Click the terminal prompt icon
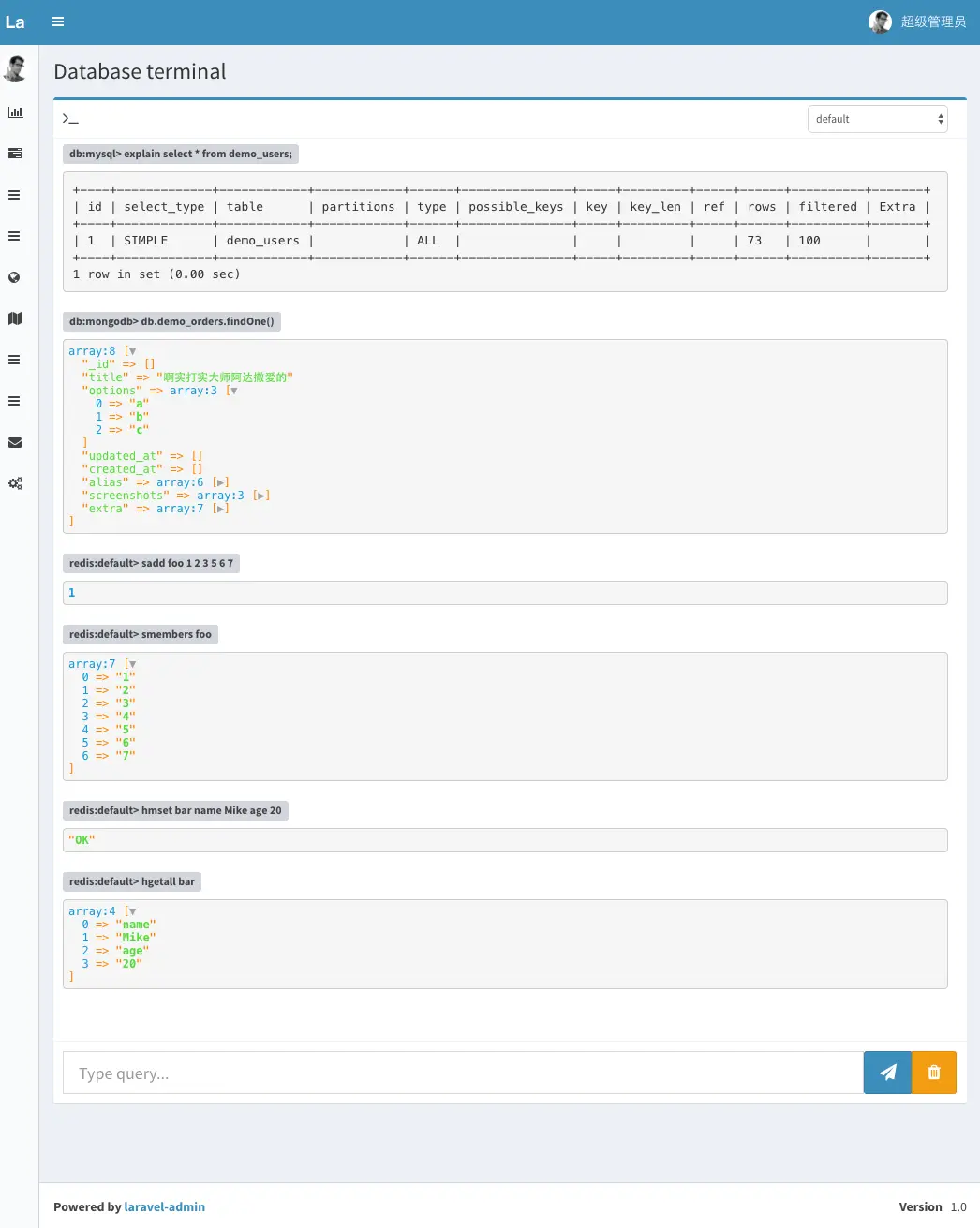This screenshot has height=1228, width=980. (70, 119)
